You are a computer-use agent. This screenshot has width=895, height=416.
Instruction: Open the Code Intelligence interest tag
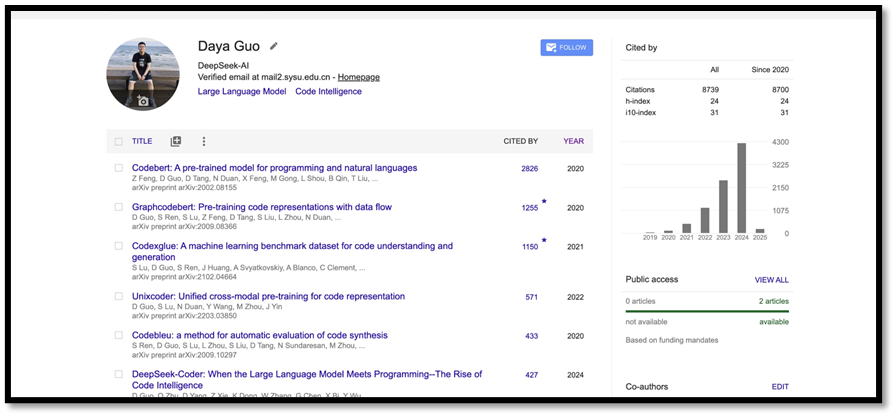pyautogui.click(x=328, y=92)
